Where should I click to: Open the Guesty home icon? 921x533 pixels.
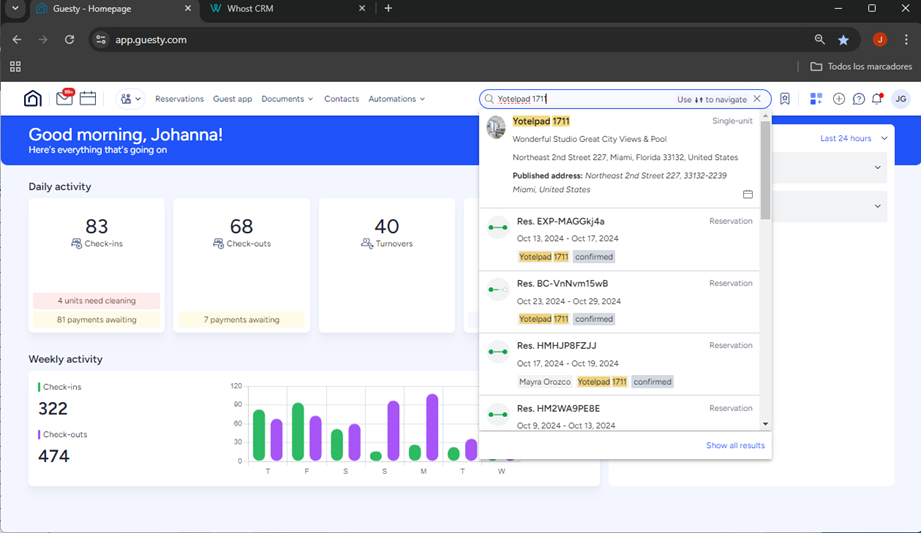coord(33,98)
